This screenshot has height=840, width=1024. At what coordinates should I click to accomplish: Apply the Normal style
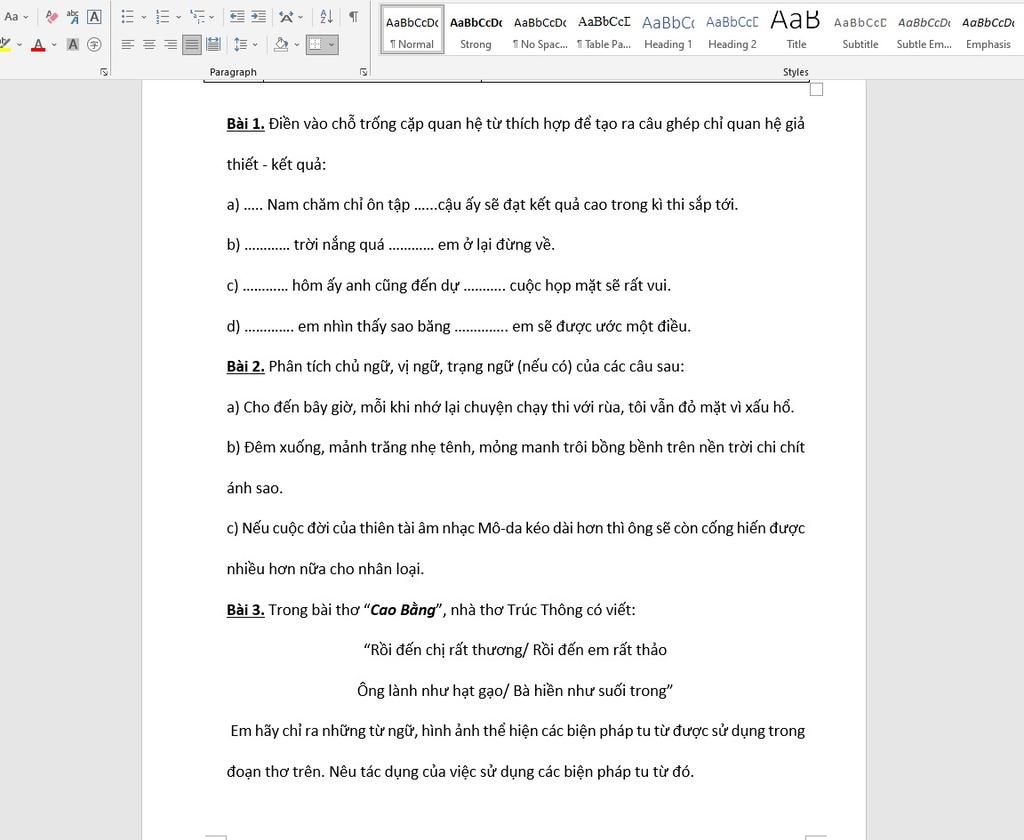412,29
